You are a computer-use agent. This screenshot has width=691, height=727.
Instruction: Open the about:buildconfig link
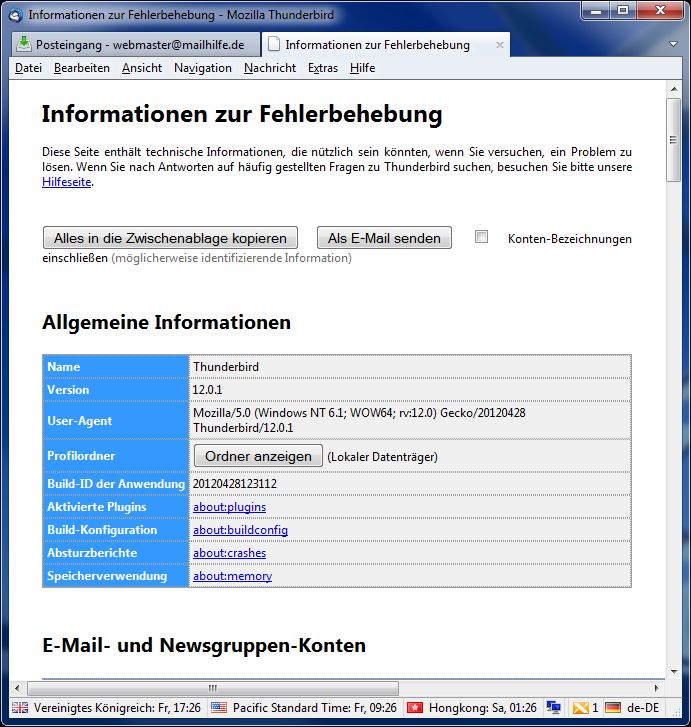tap(240, 530)
